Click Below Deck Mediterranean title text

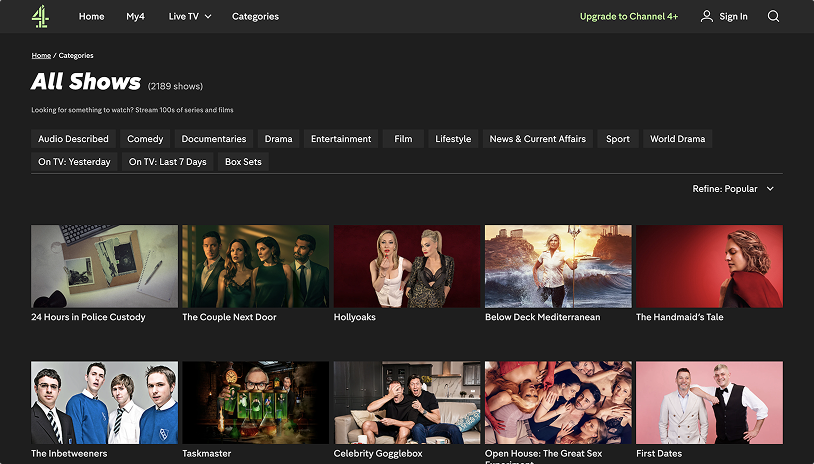point(542,317)
